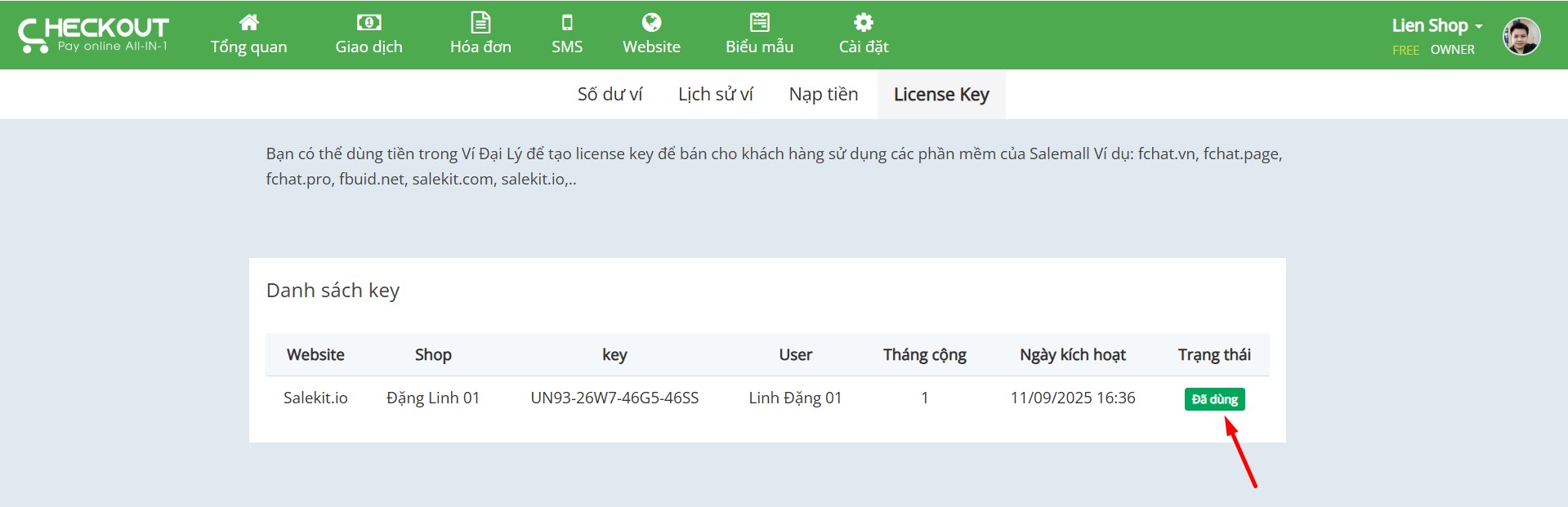Select the key UN93-26W7-46G5-46SS
Image resolution: width=1568 pixels, height=507 pixels.
coord(614,398)
